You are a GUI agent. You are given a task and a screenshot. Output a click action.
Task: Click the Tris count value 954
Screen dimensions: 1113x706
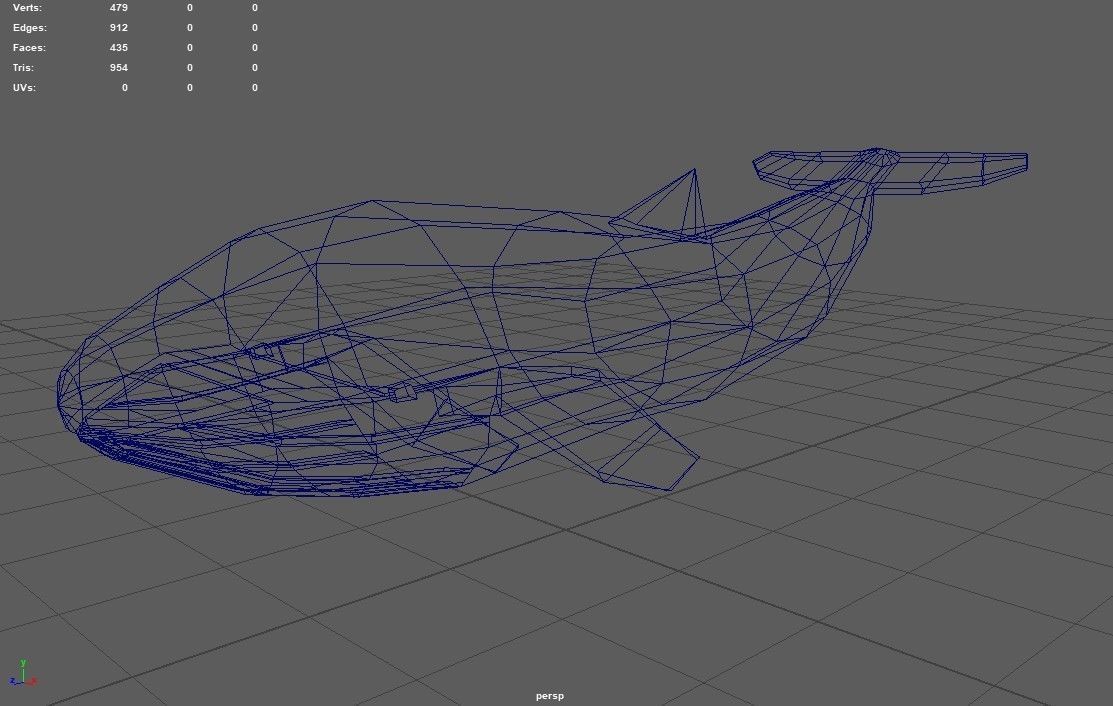[x=119, y=67]
